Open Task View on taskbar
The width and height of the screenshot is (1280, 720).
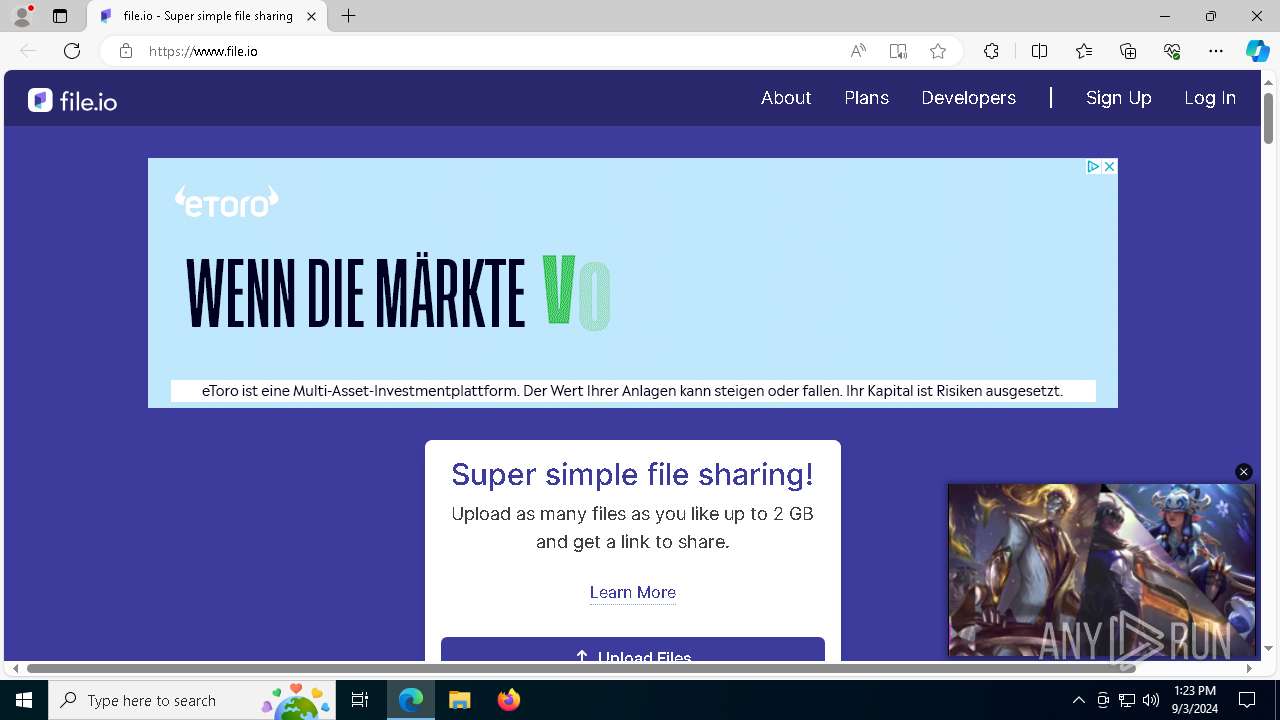pyautogui.click(x=360, y=700)
